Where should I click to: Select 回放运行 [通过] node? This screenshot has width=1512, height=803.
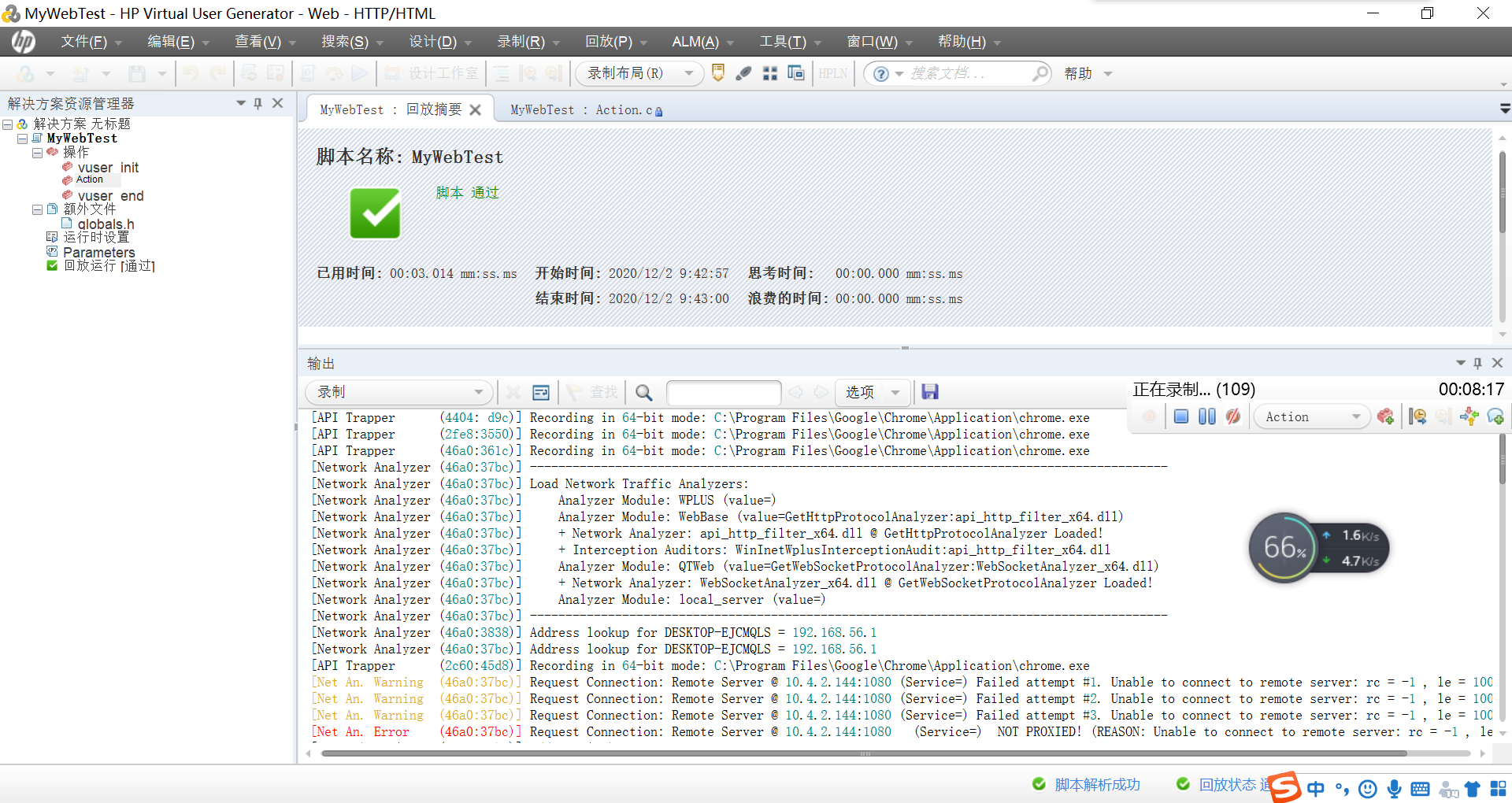point(109,266)
